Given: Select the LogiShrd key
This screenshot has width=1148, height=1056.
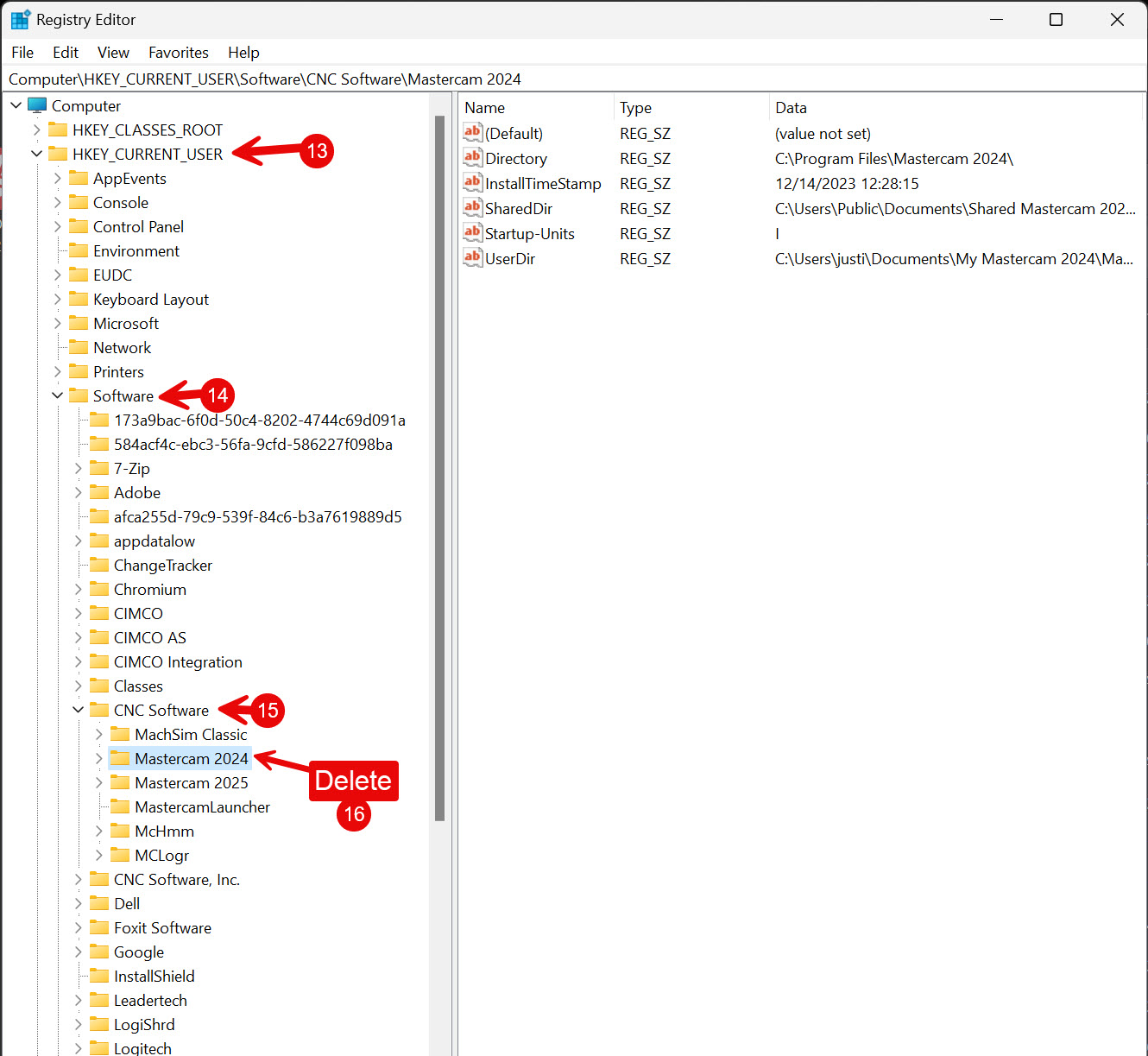Looking at the screenshot, I should 144,1024.
